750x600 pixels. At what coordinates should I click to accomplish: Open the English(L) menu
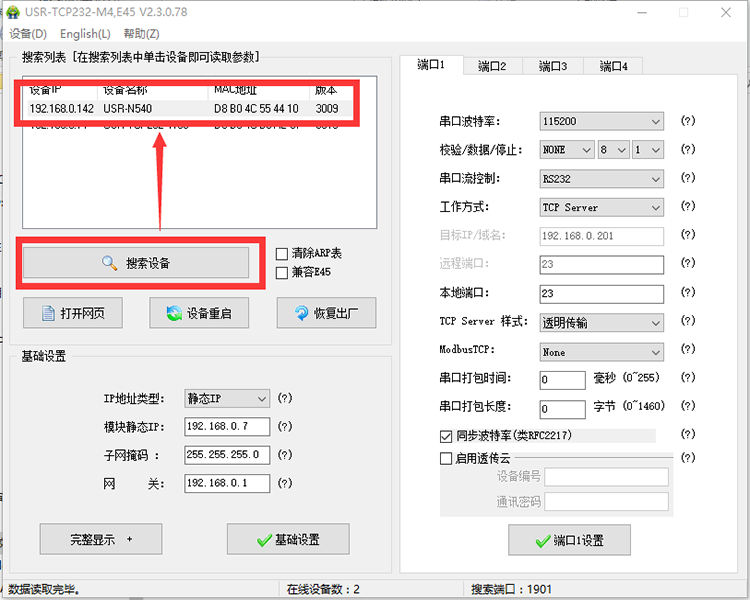tap(85, 34)
